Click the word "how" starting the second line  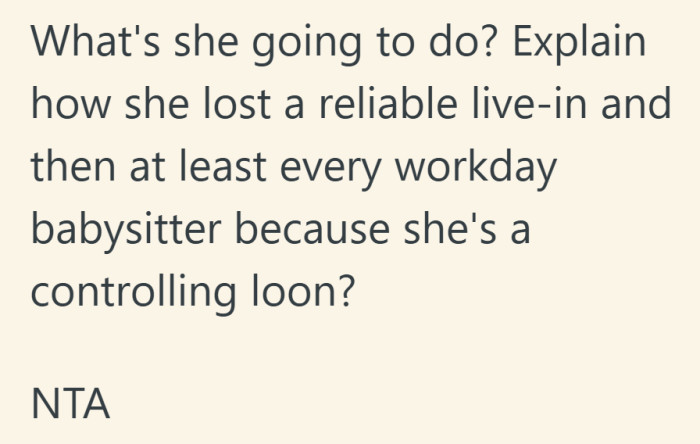coord(71,104)
